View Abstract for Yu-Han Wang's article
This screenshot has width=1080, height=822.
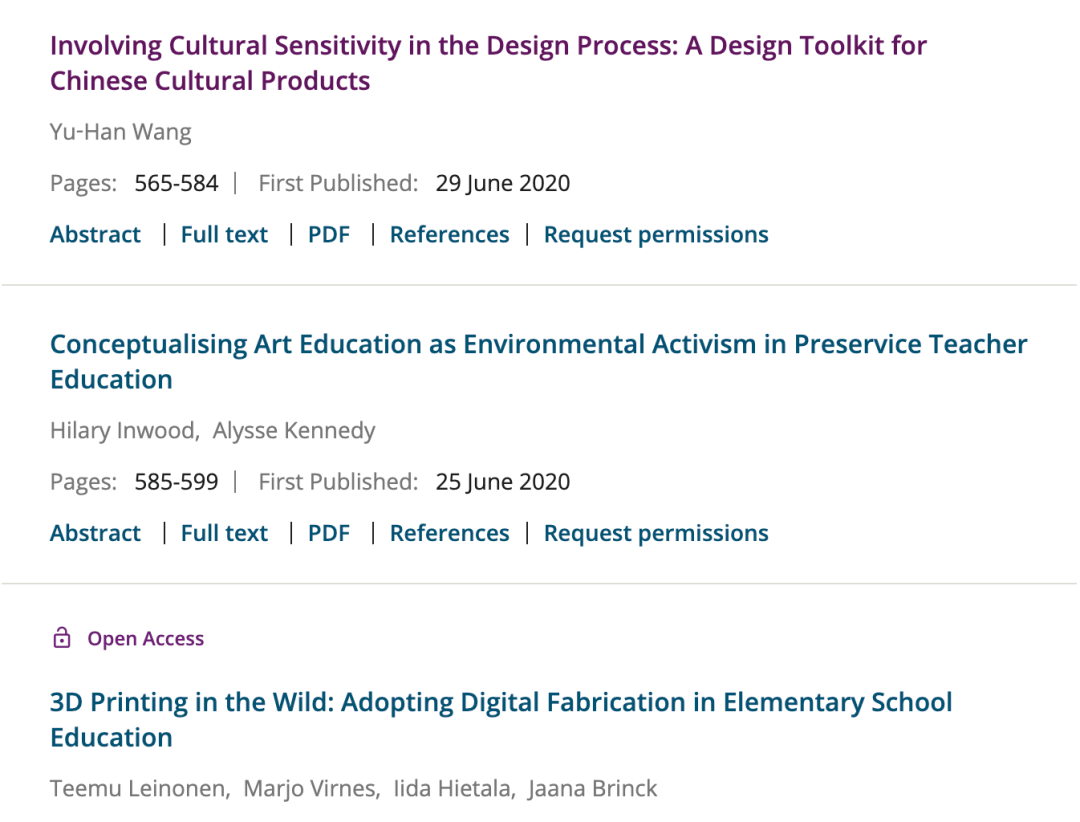pos(95,234)
